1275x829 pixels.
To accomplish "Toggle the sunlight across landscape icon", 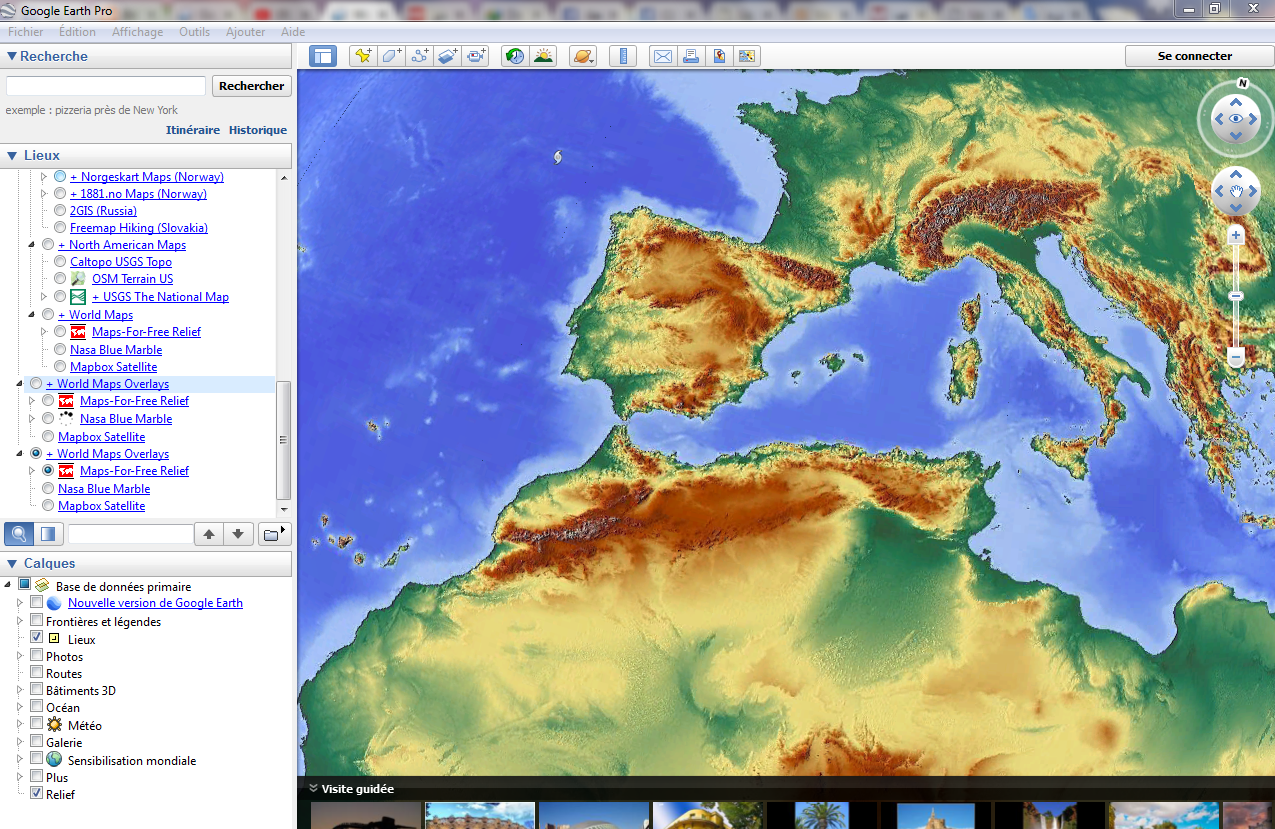I will pyautogui.click(x=543, y=56).
